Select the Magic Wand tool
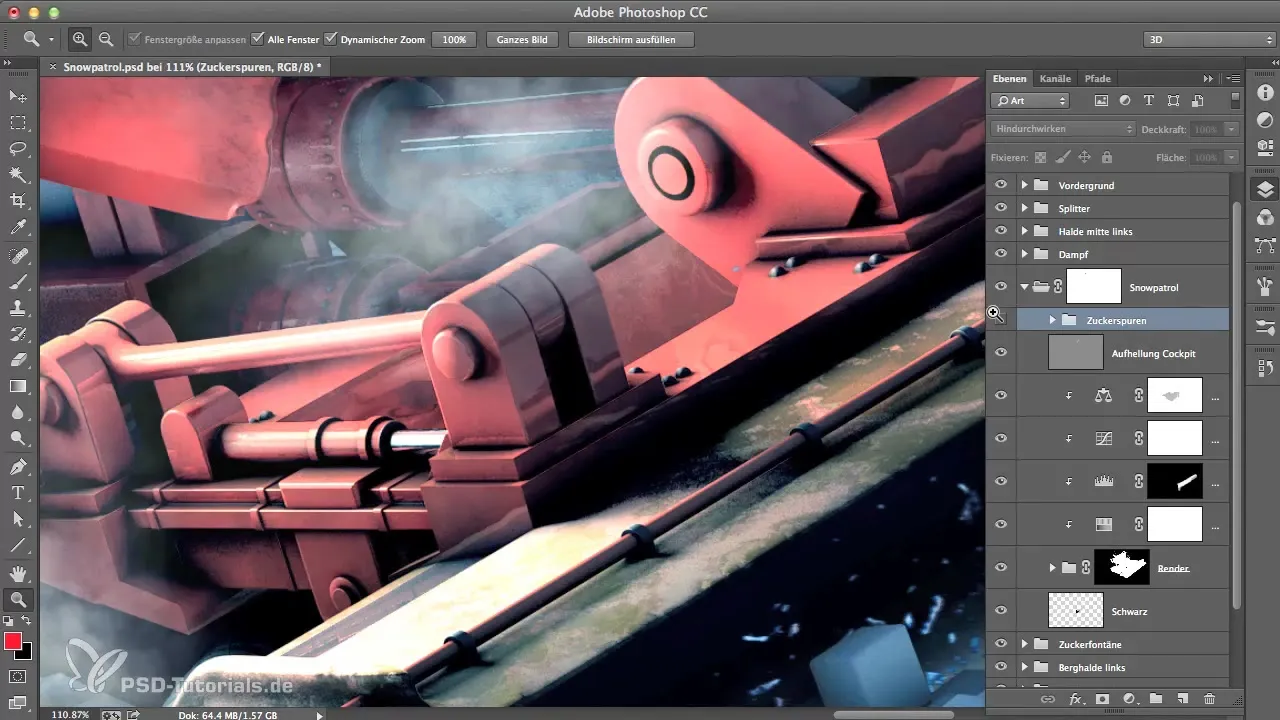The height and width of the screenshot is (720, 1280). (x=18, y=175)
